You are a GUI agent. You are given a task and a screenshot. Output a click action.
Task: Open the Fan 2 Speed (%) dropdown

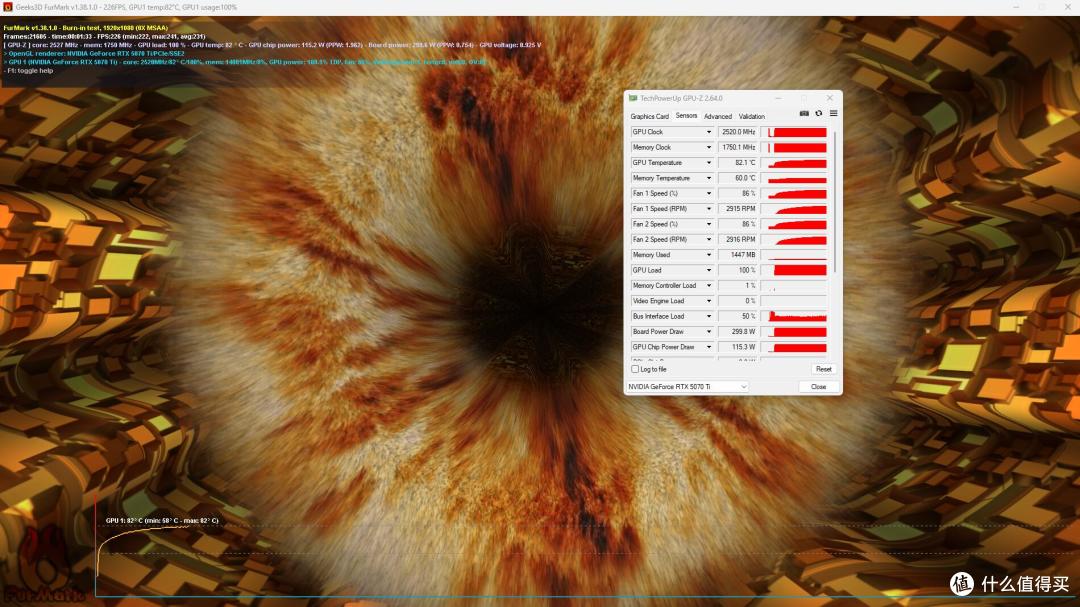point(709,224)
